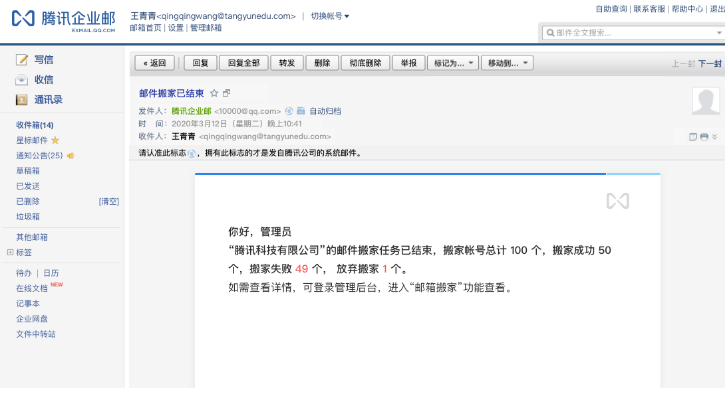The height and width of the screenshot is (406, 725).
Task: Go to 下一封 next email
Action: (x=710, y=64)
